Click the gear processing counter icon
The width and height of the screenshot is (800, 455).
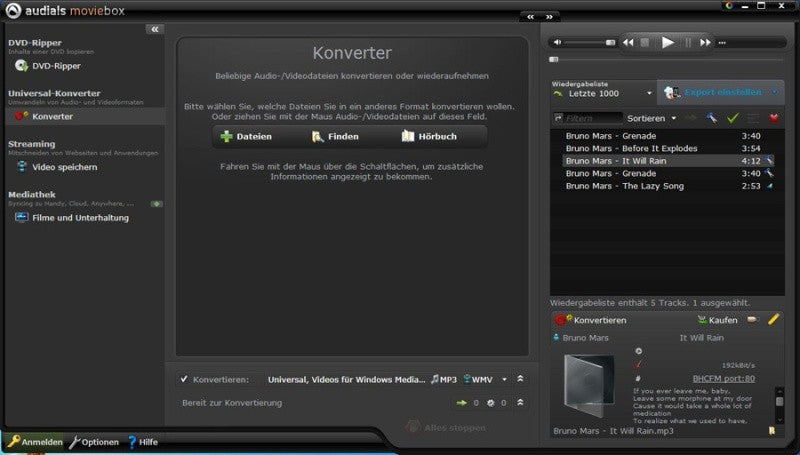pyautogui.click(x=490, y=403)
